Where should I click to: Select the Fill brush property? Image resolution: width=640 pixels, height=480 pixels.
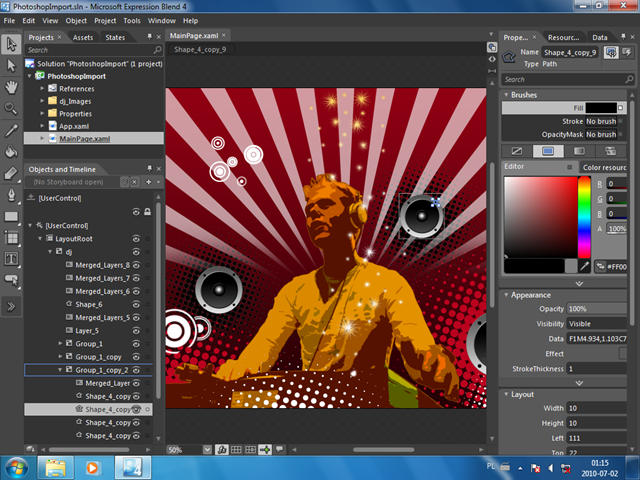coord(564,108)
